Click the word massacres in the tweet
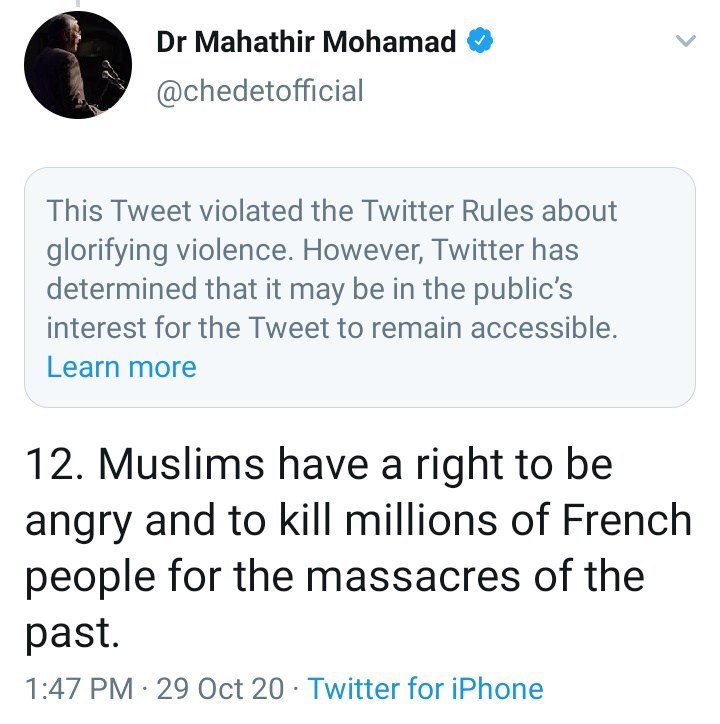Screen dimensions: 720x724 click(413, 577)
